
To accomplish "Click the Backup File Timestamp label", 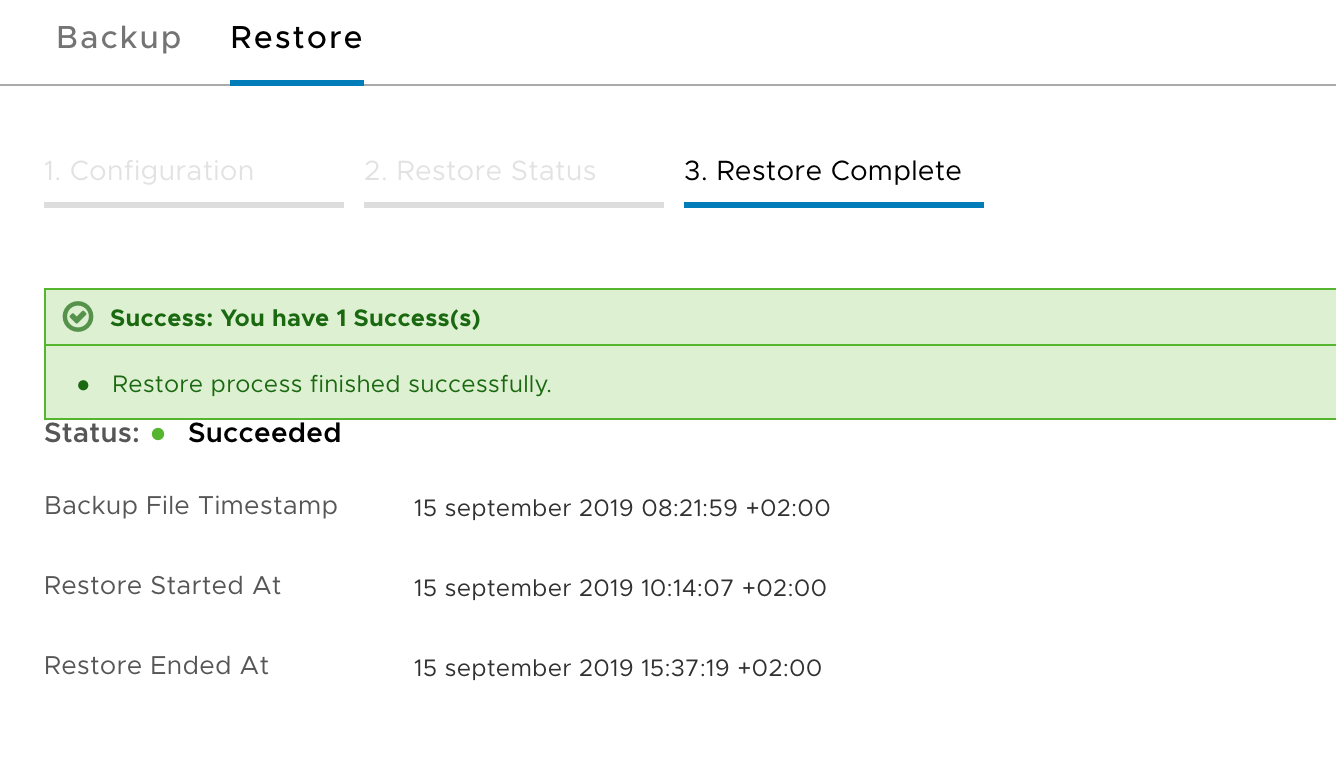I will [x=191, y=506].
